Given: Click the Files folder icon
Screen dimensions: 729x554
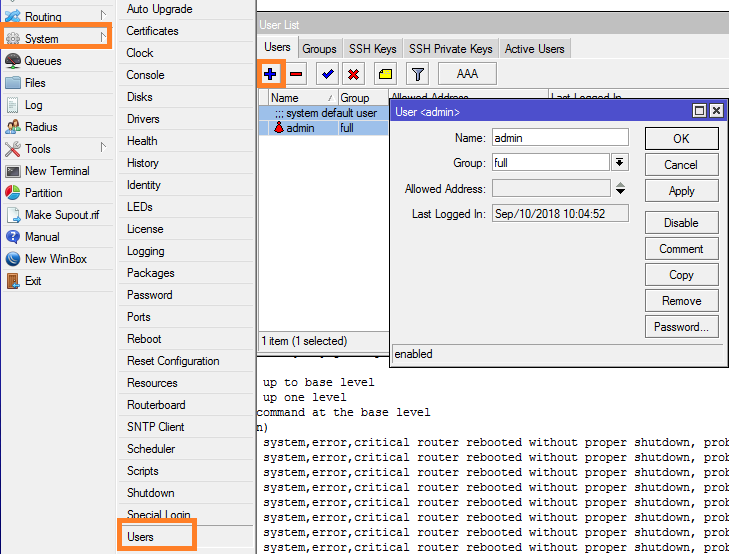Looking at the screenshot, I should (x=13, y=83).
